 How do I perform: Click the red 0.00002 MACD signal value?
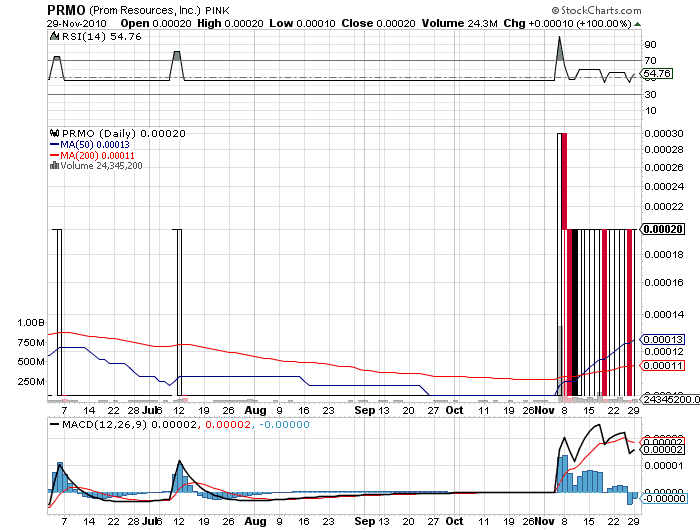tap(228, 424)
